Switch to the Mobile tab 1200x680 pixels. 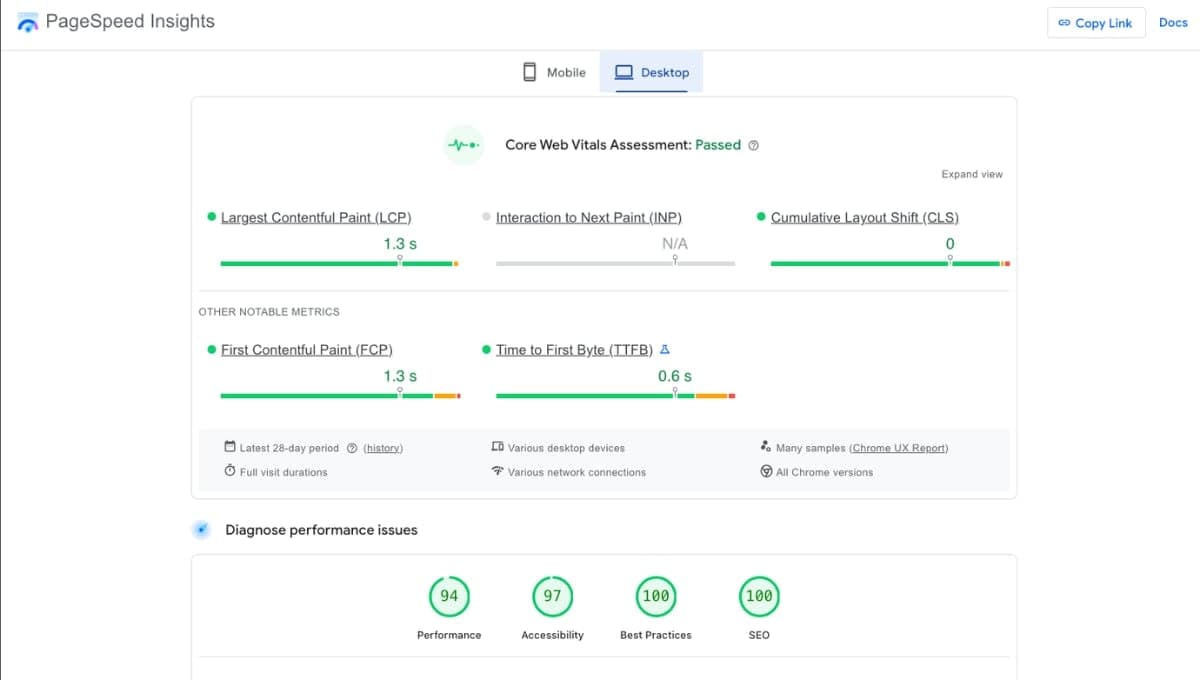click(x=554, y=72)
